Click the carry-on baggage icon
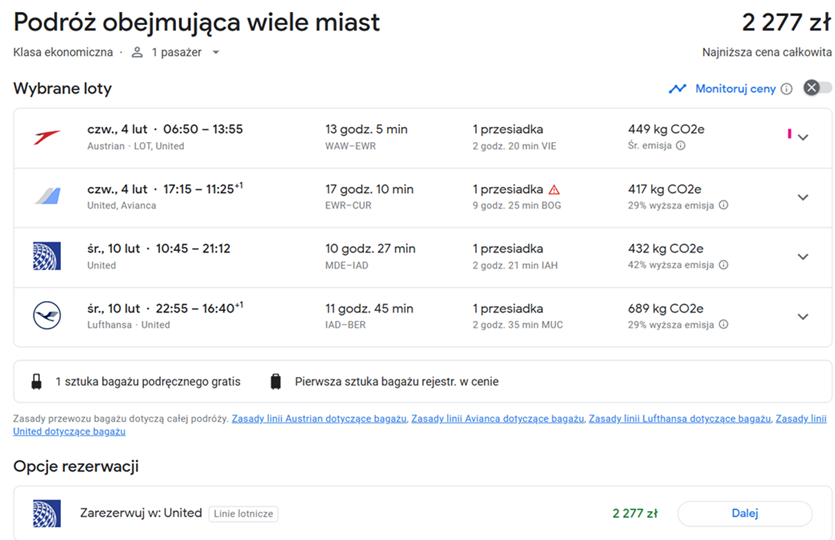This screenshot has width=835, height=540. (36, 381)
